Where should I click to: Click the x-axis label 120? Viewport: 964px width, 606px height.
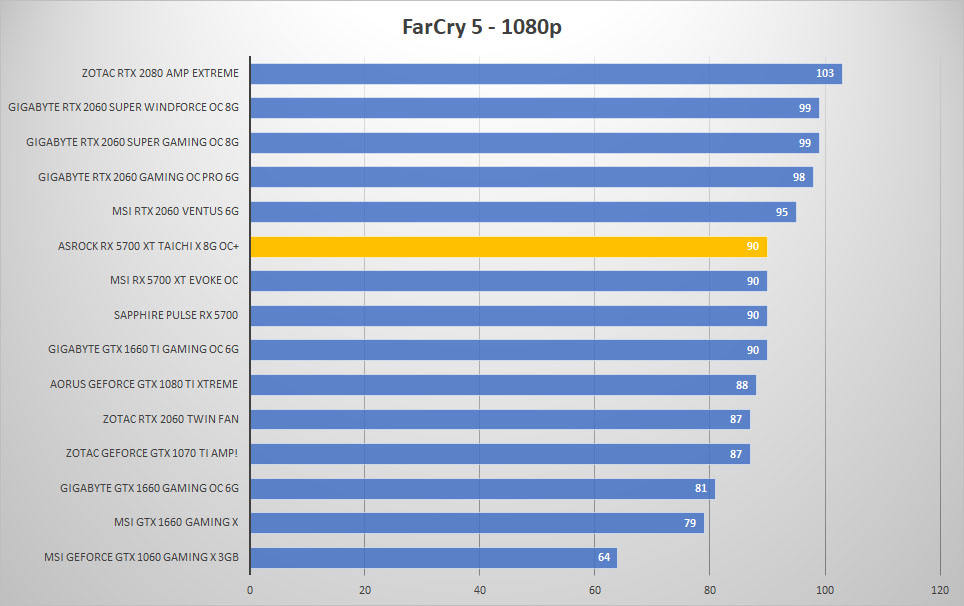(939, 590)
